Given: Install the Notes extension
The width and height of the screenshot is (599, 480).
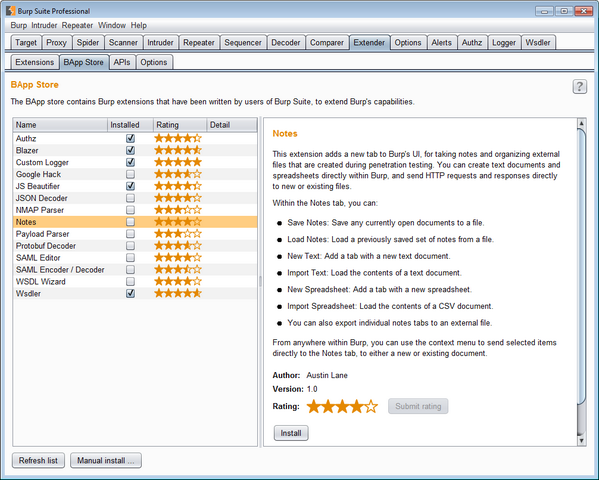Looking at the screenshot, I should point(291,433).
